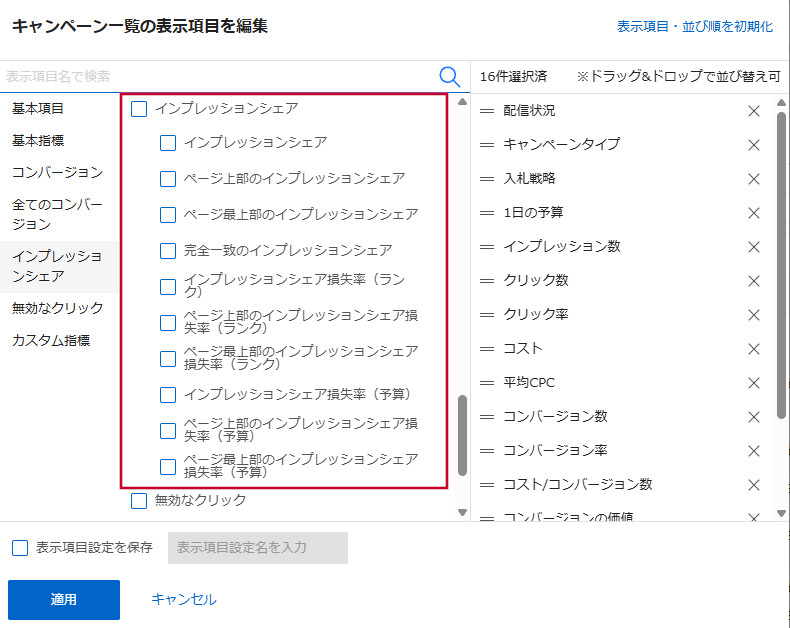Click the 適用 apply button
Image resolution: width=790 pixels, height=628 pixels.
tap(64, 600)
